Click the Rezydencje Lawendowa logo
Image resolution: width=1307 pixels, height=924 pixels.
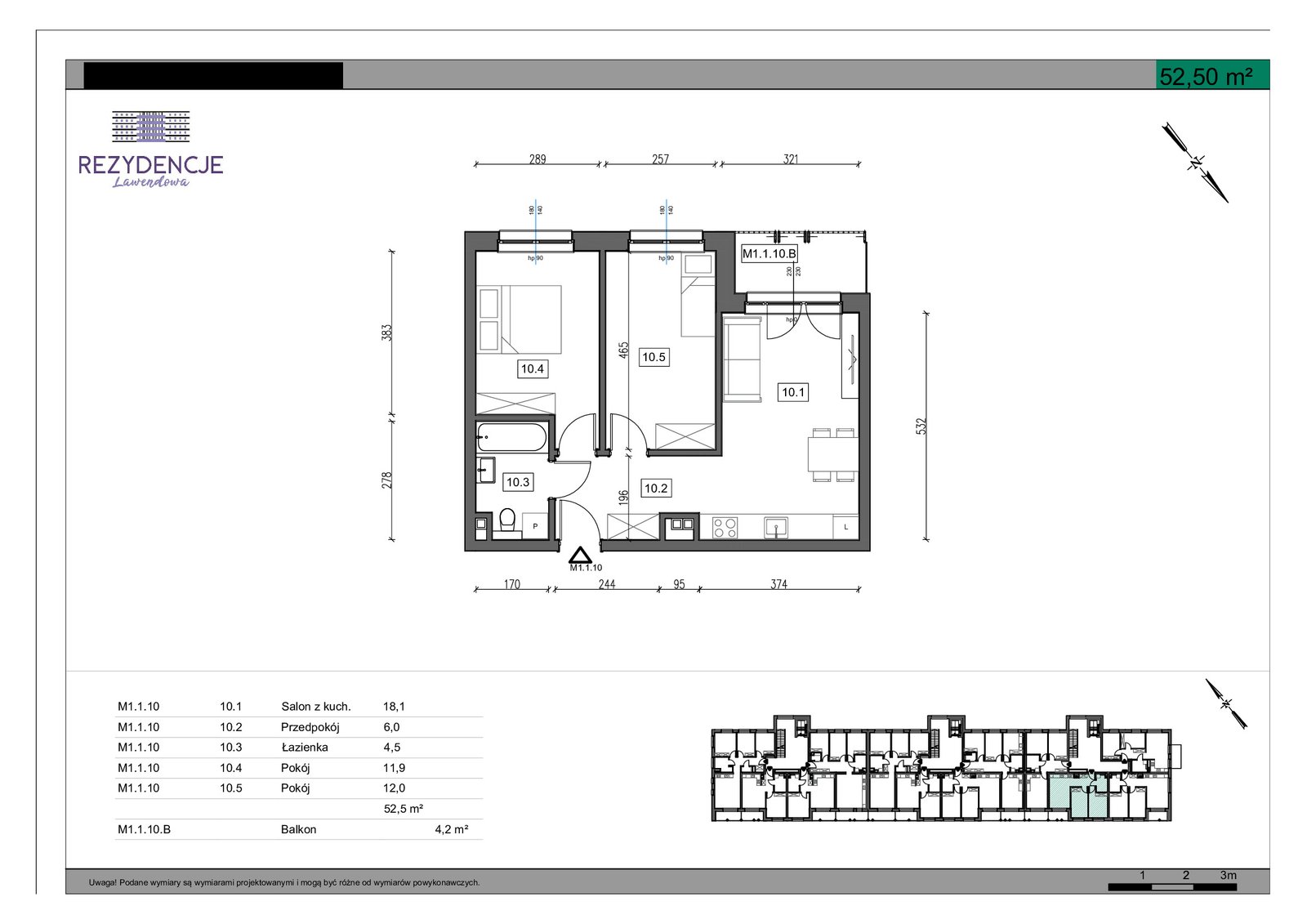pos(151,150)
